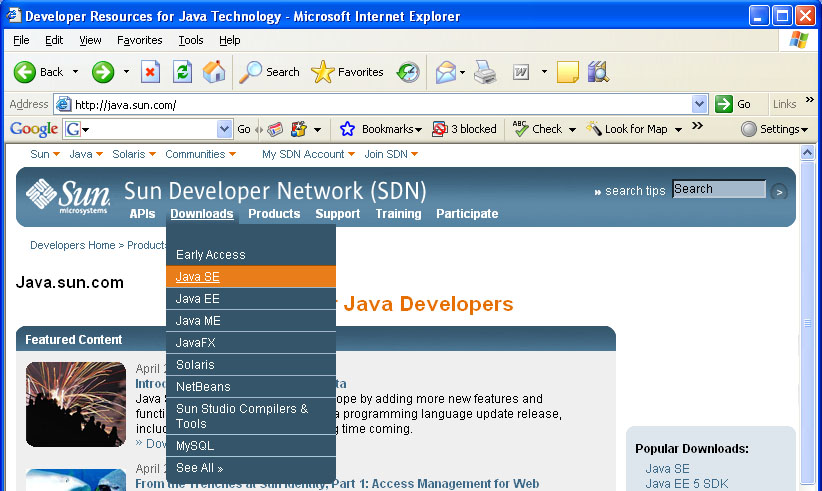822x491 pixels.
Task: Open the Favorites star icon
Action: click(x=322, y=72)
